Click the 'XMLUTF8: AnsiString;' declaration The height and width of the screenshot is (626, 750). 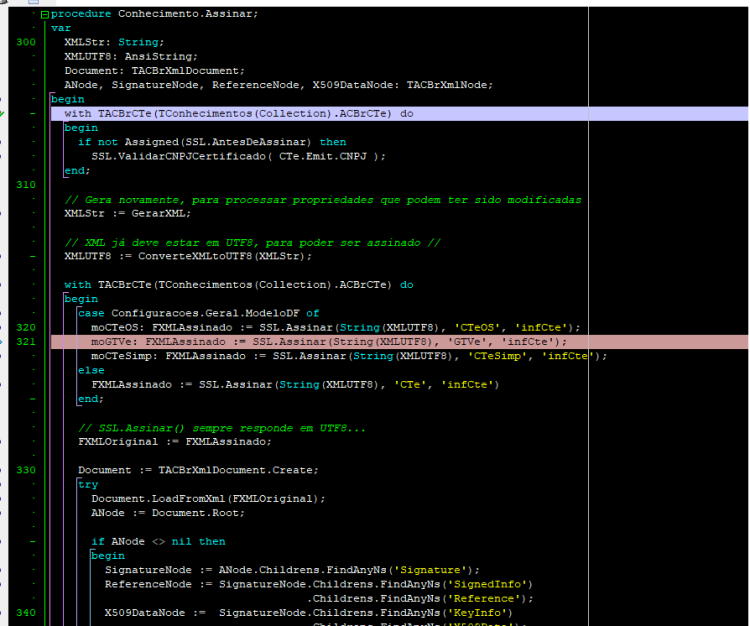pos(131,56)
